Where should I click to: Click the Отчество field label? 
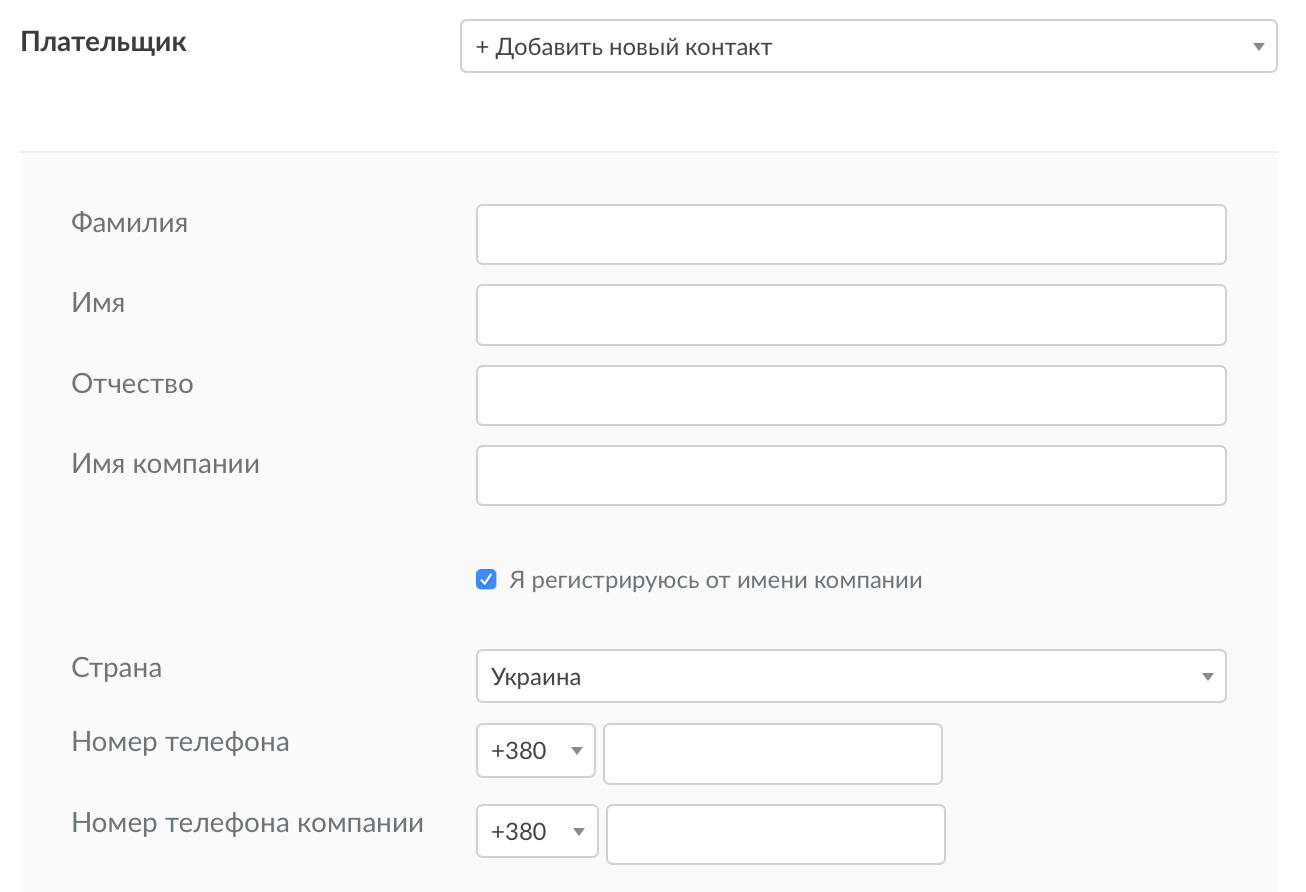(132, 383)
